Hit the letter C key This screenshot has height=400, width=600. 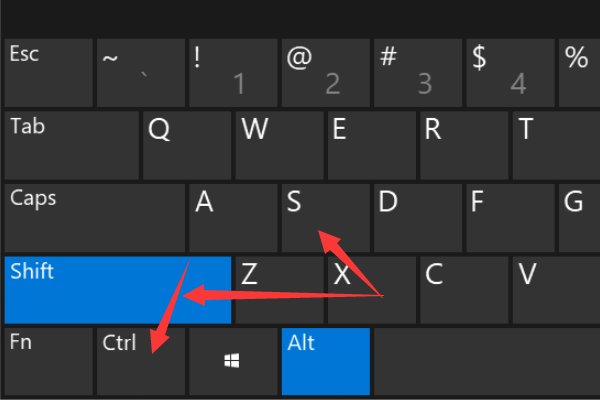coord(463,289)
